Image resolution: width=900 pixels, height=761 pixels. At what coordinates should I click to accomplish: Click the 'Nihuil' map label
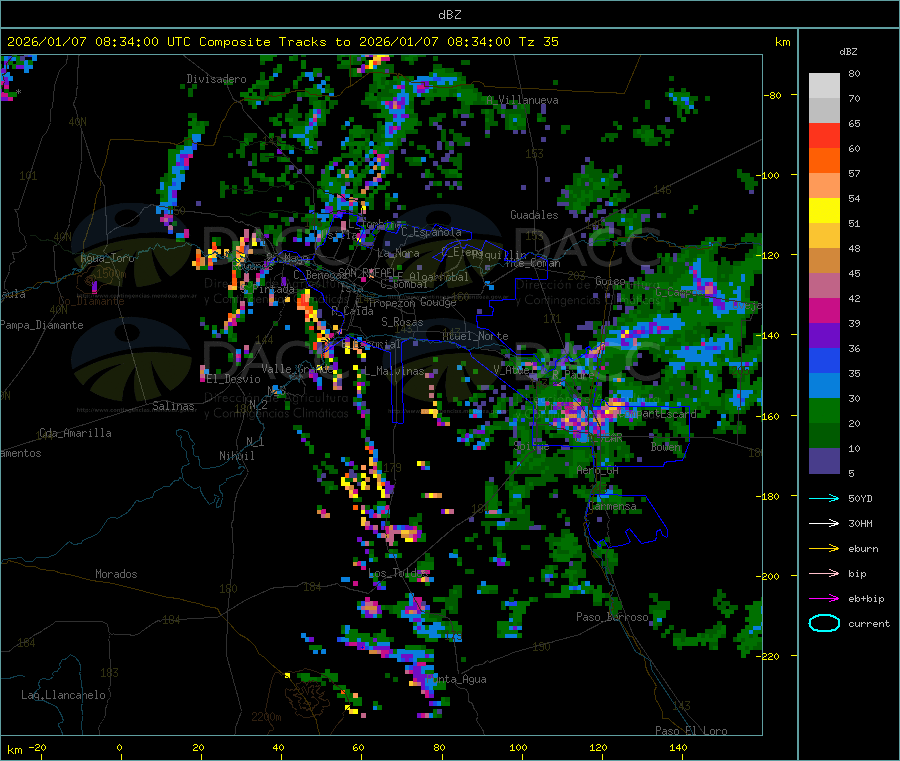[236, 456]
